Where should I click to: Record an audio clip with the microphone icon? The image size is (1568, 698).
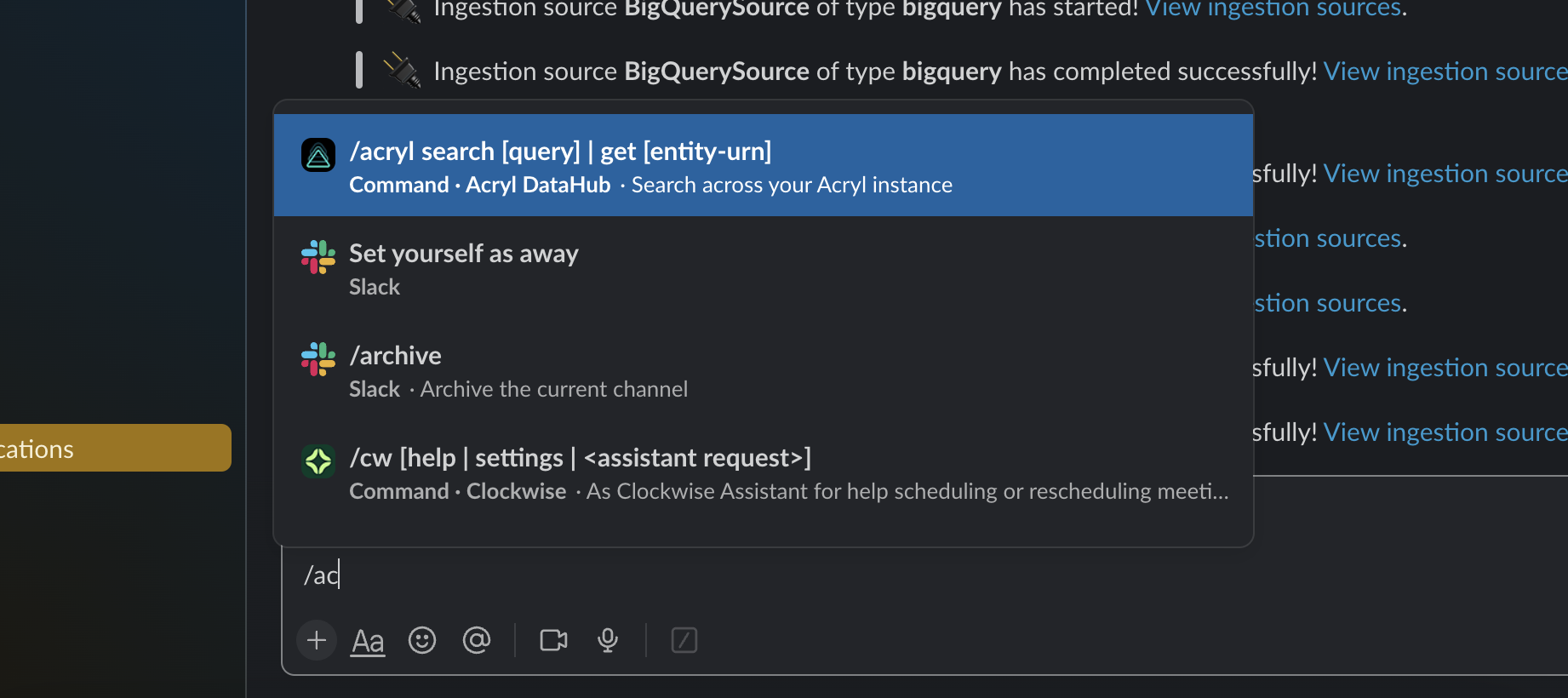(x=608, y=640)
